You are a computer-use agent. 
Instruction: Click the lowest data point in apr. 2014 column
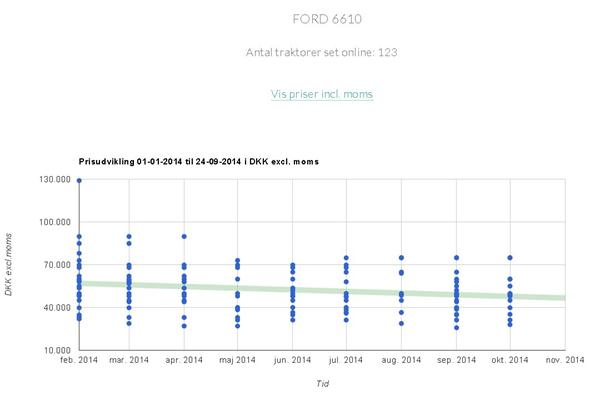[x=184, y=326]
